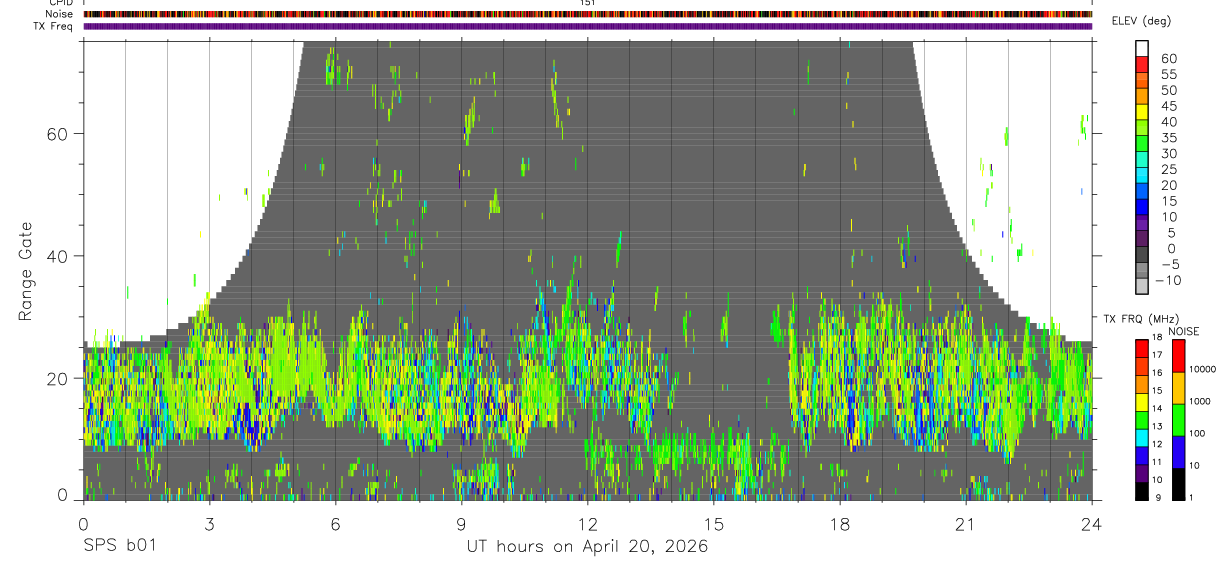Viewport: 1228px width, 567px height.
Task: Click the '55' label on the ELEV colorbar
Action: point(1169,74)
